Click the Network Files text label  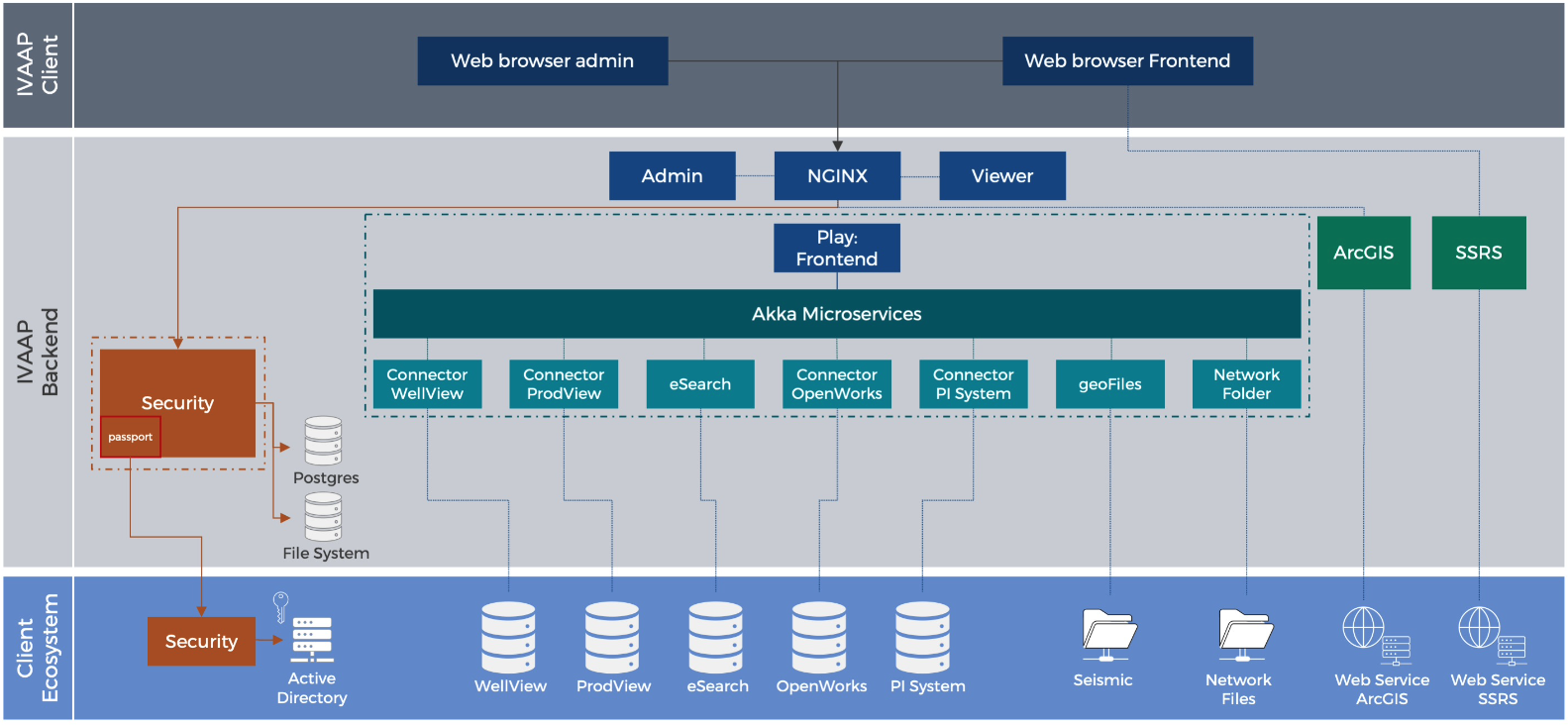(x=1238, y=689)
